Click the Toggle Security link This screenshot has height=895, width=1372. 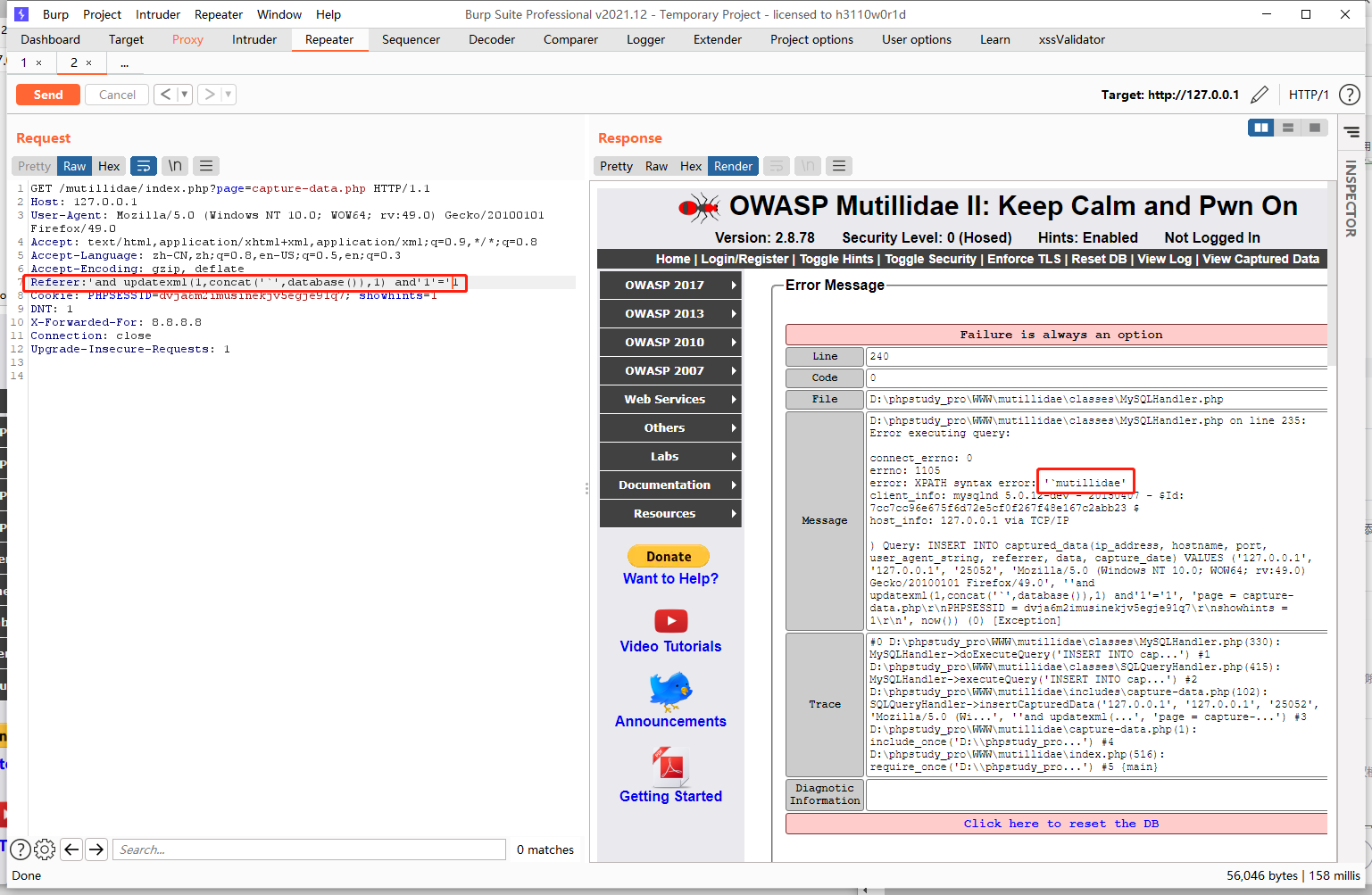click(x=930, y=259)
